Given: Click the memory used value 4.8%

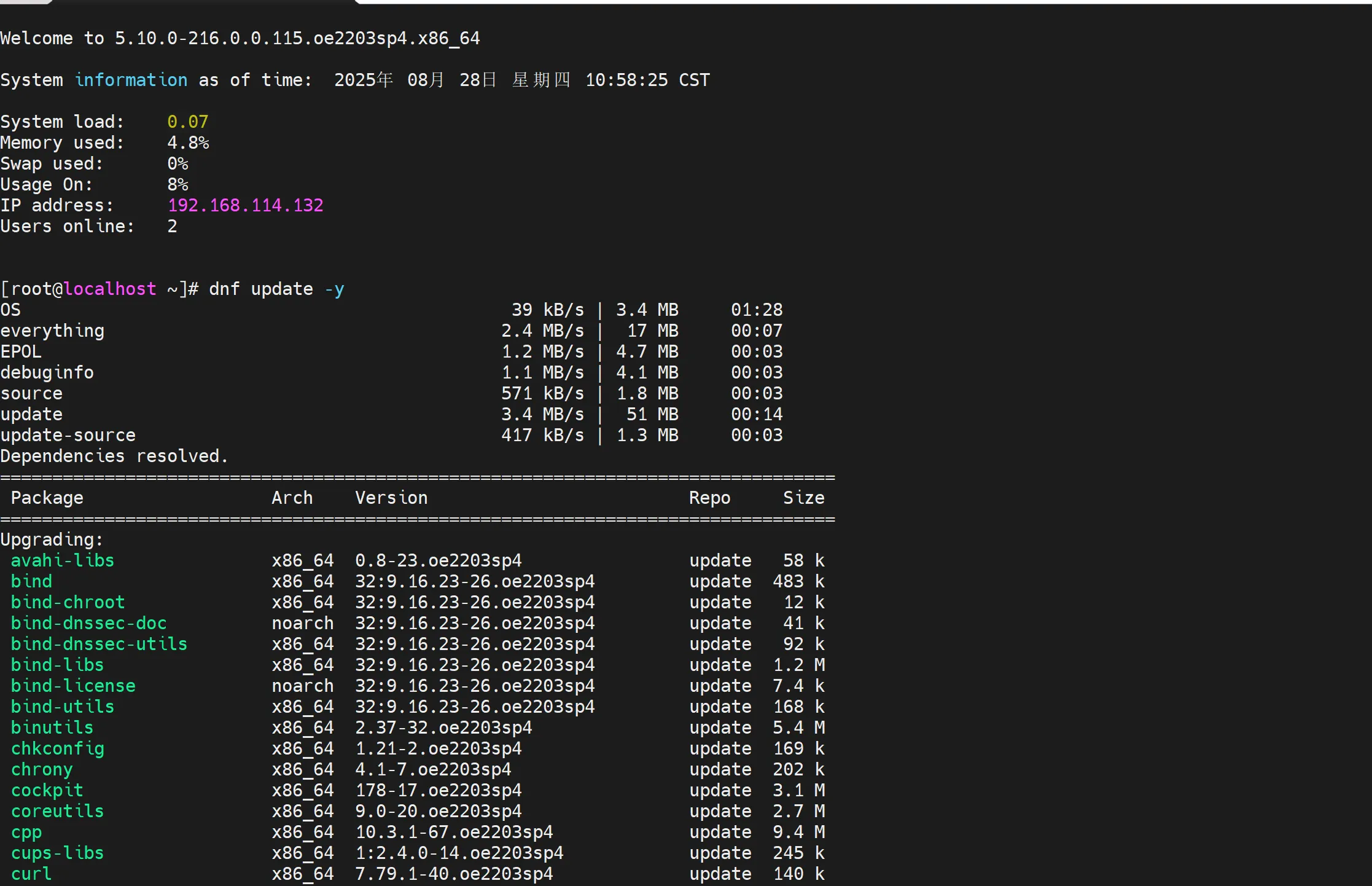Looking at the screenshot, I should click(x=188, y=143).
